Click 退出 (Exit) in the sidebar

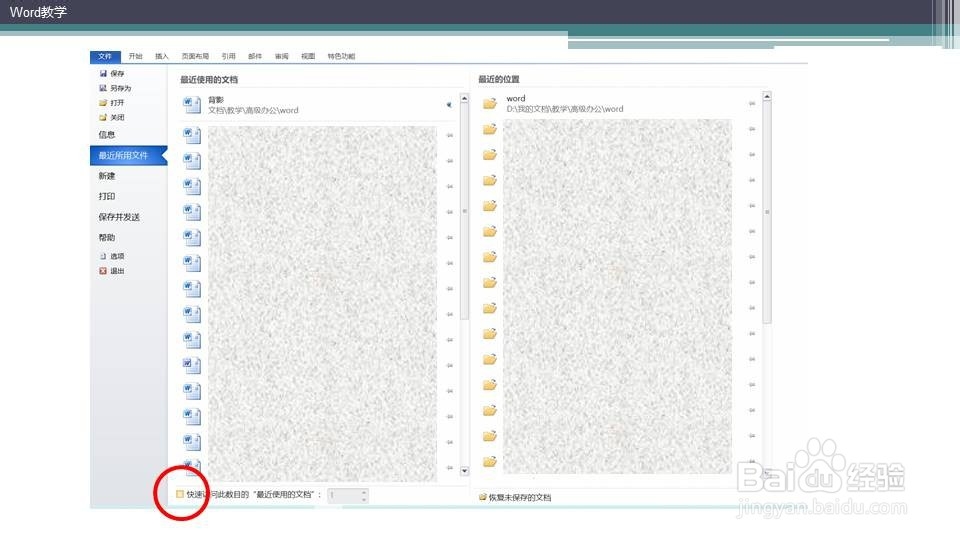pyautogui.click(x=111, y=271)
